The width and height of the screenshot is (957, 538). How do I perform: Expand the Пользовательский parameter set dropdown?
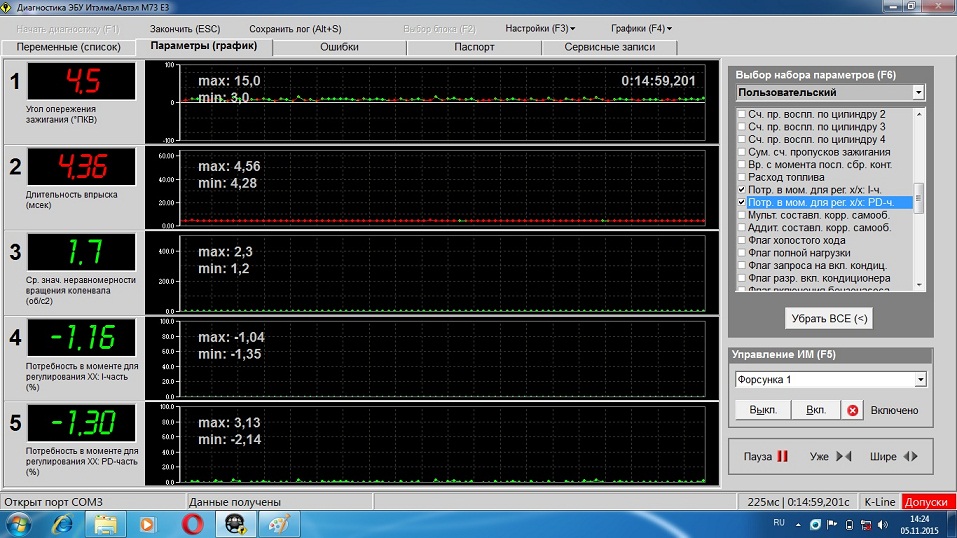click(x=918, y=92)
